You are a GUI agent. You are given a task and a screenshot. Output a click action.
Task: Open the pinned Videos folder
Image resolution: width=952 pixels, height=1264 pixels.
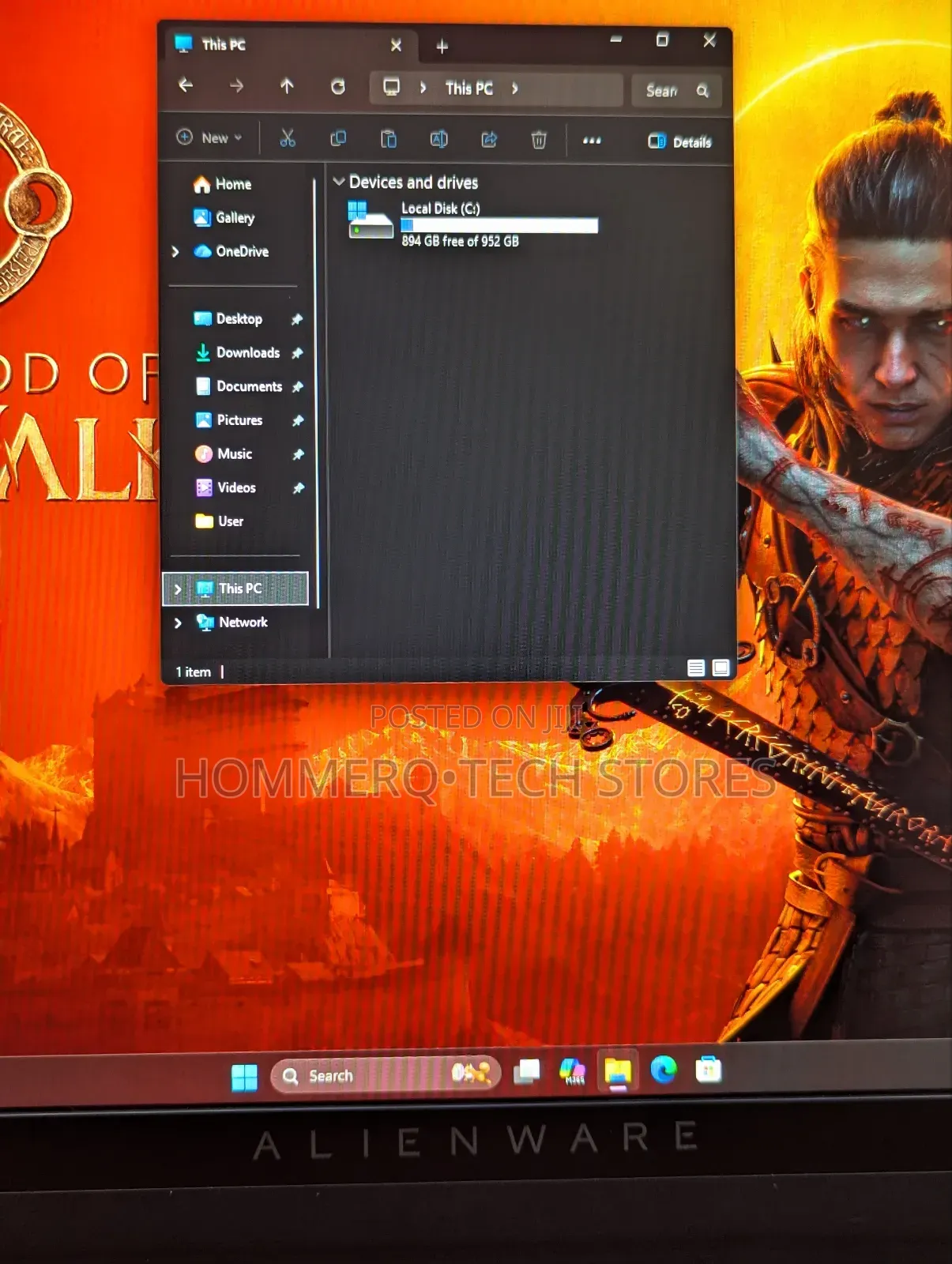[x=226, y=487]
